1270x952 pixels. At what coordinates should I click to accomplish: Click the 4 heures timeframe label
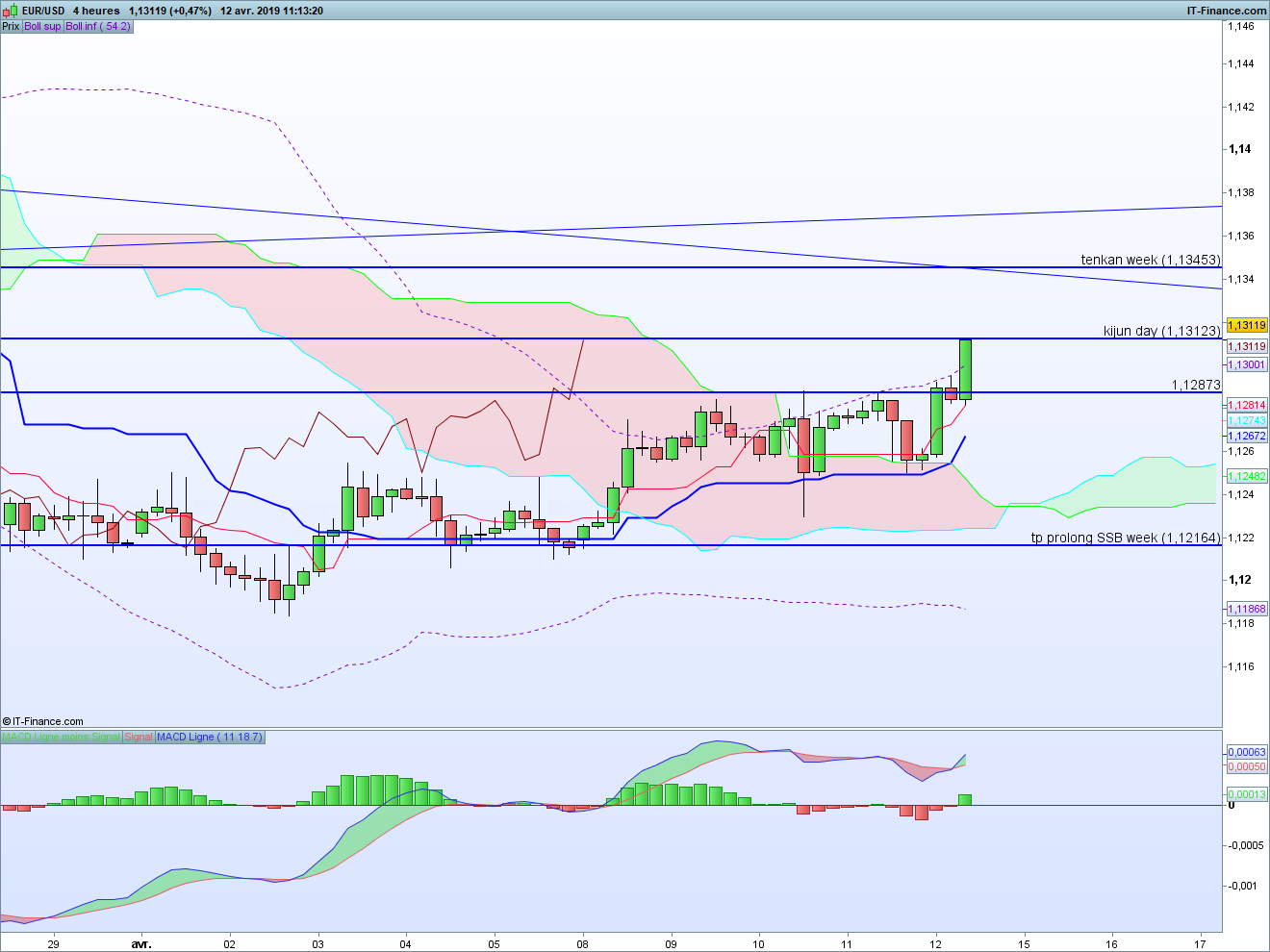pyautogui.click(x=96, y=11)
